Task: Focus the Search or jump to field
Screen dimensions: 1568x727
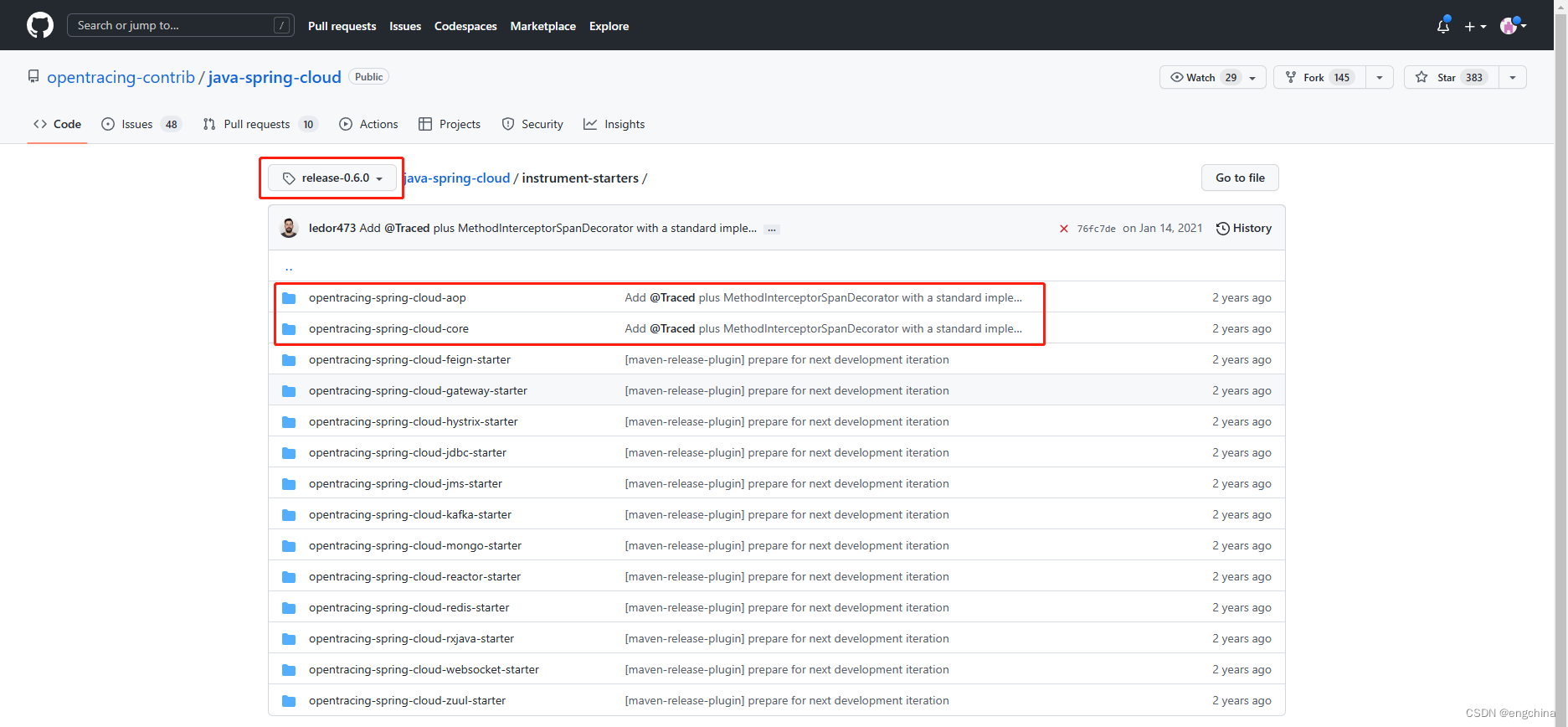Action: point(180,25)
